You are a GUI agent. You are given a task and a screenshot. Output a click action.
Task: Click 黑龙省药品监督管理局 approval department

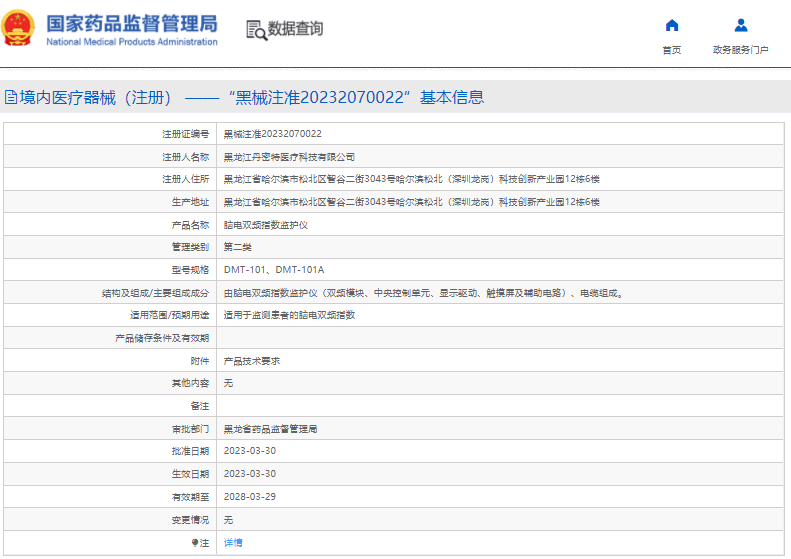270,429
